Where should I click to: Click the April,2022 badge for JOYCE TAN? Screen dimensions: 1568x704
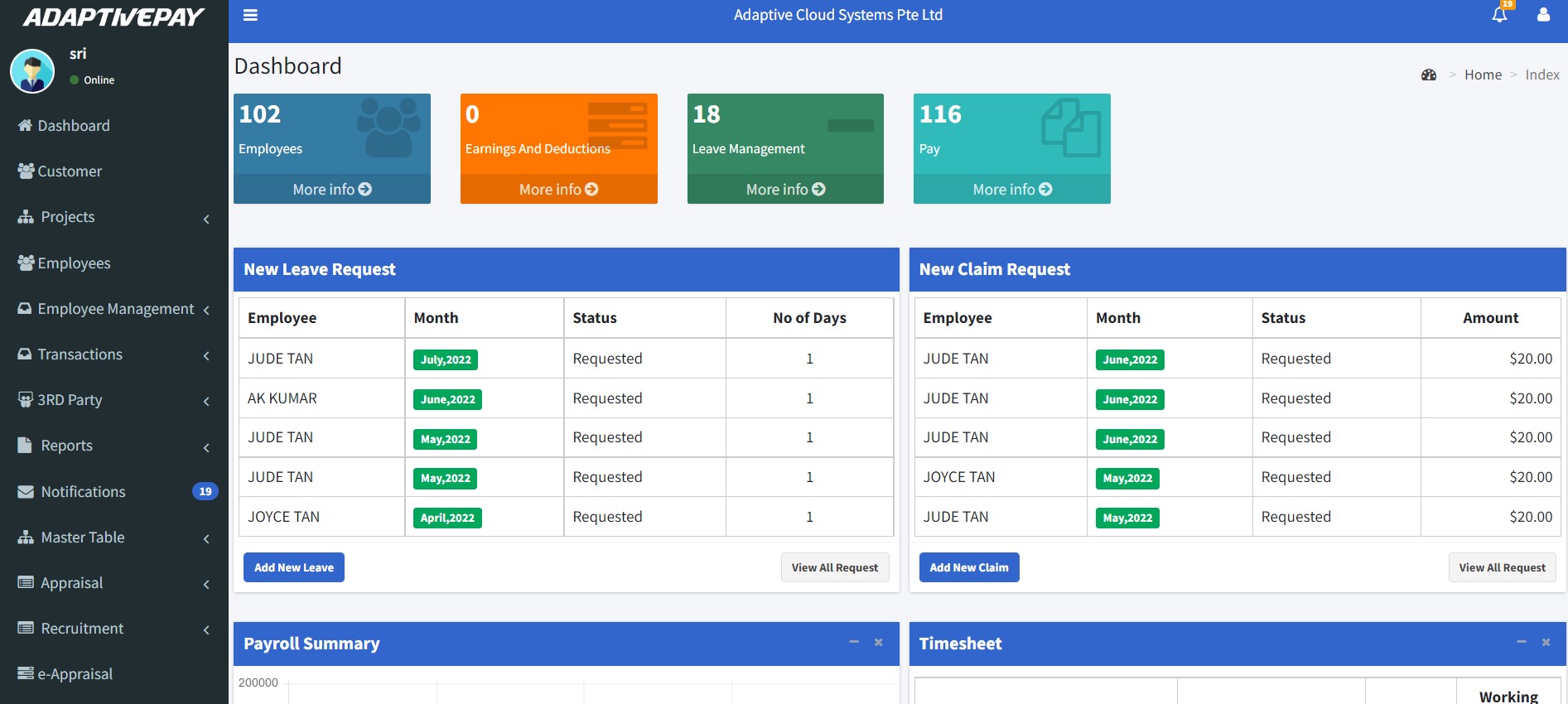click(447, 518)
